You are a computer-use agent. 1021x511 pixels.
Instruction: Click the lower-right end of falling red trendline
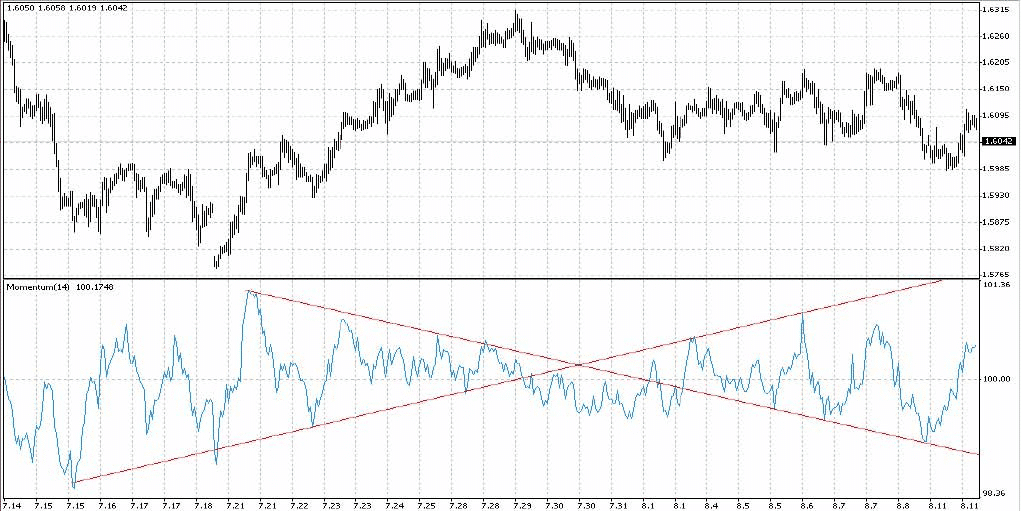(x=976, y=453)
